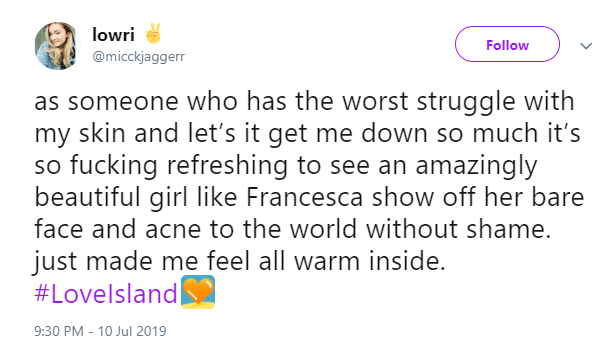Image resolution: width=609 pixels, height=363 pixels.
Task: Click the display name lowri
Action: click(x=113, y=35)
